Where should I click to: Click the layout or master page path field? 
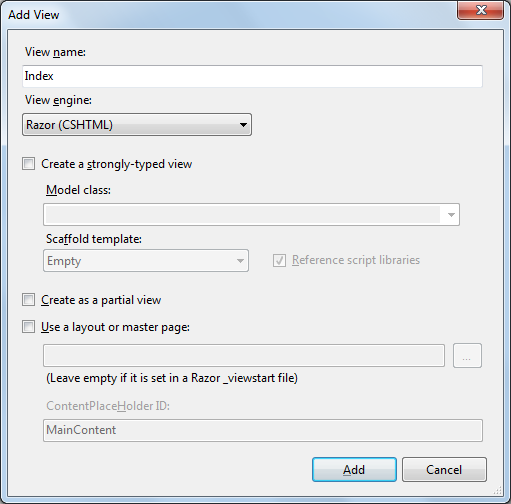[x=244, y=356]
